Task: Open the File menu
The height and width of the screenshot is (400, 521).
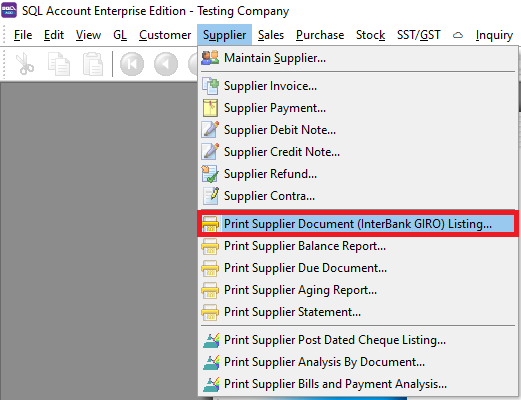Action: 23,35
